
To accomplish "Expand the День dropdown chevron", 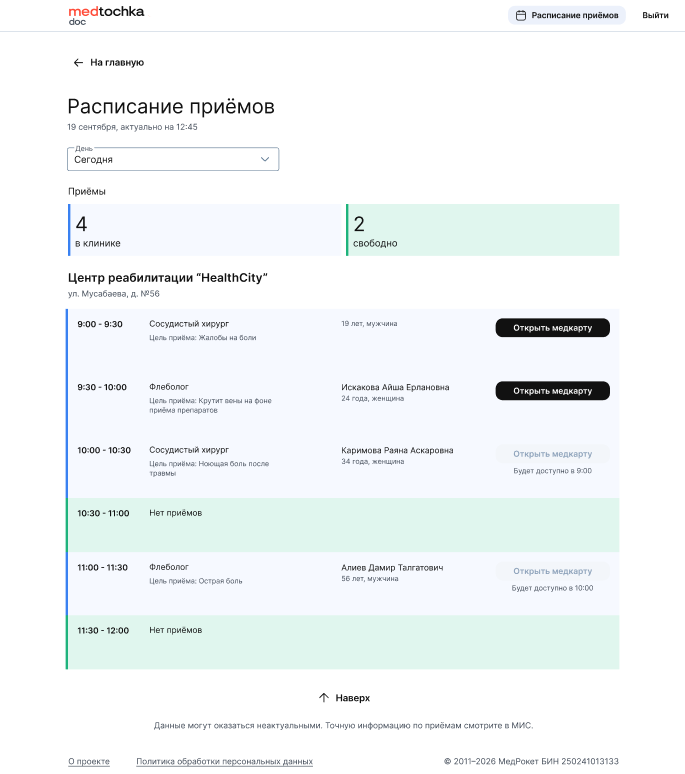I will coord(265,159).
